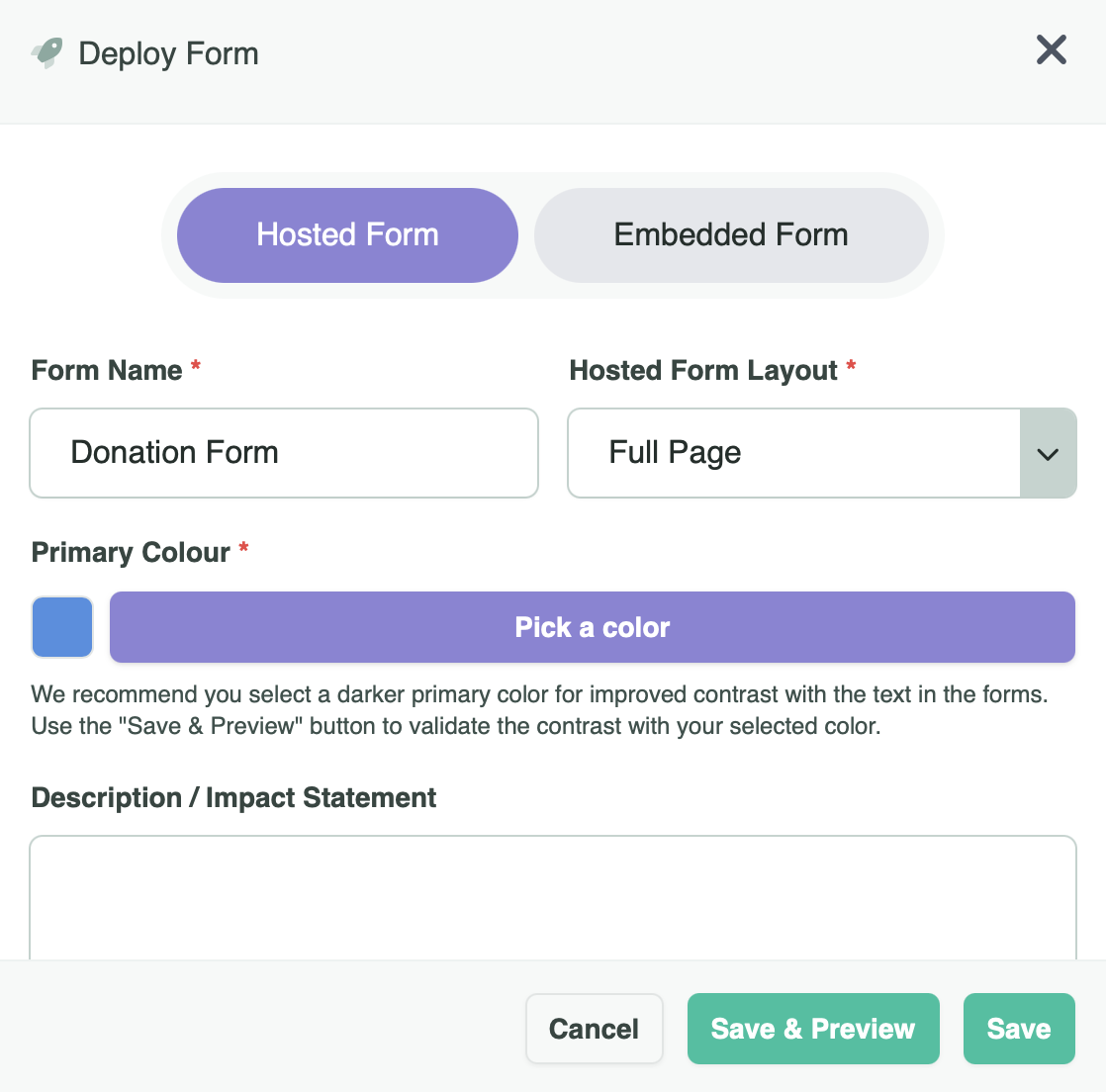This screenshot has height=1092, width=1106.
Task: Click the Deploy Form dialog title
Action: tap(168, 53)
